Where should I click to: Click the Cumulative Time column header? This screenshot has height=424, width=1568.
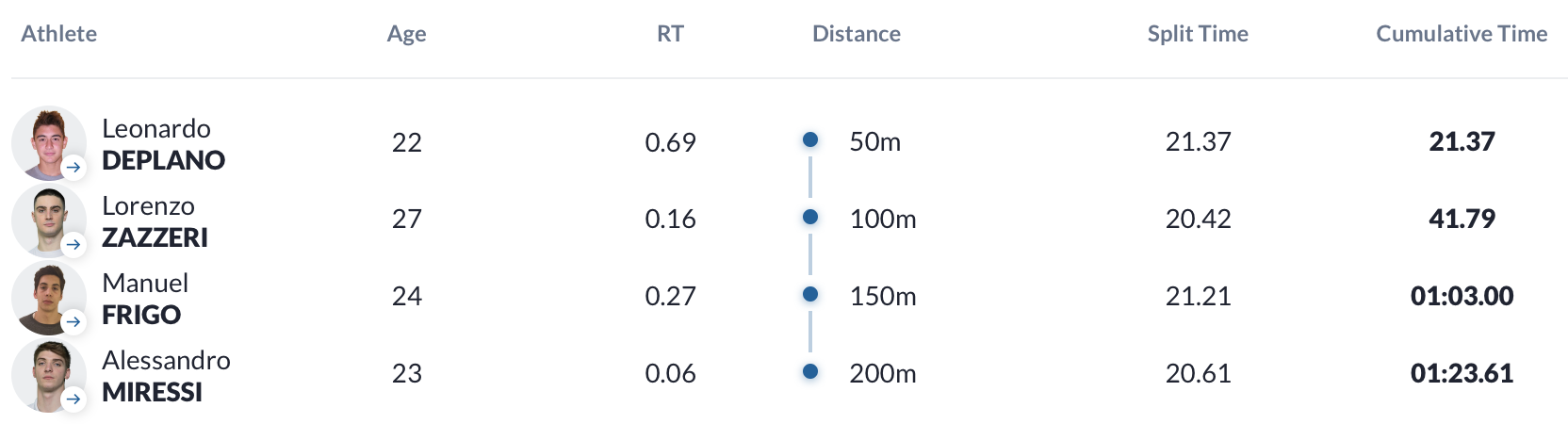pos(1462,34)
